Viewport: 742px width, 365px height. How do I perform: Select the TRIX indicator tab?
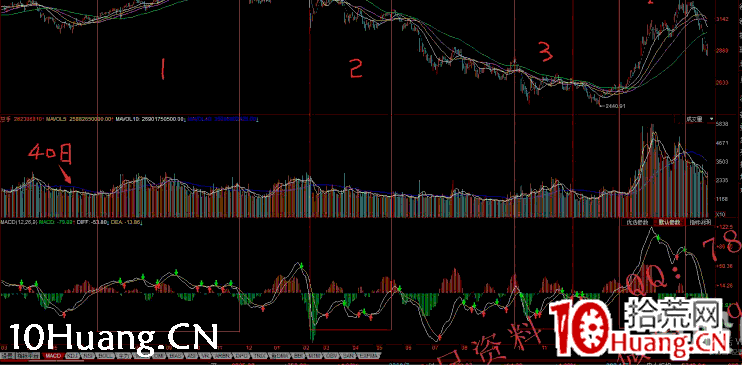coord(258,356)
